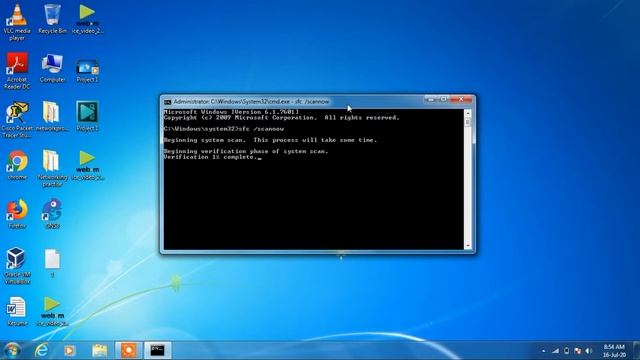This screenshot has height=360, width=640.
Task: Click the 'Verification 1% complete.' line
Action: pyautogui.click(x=211, y=157)
